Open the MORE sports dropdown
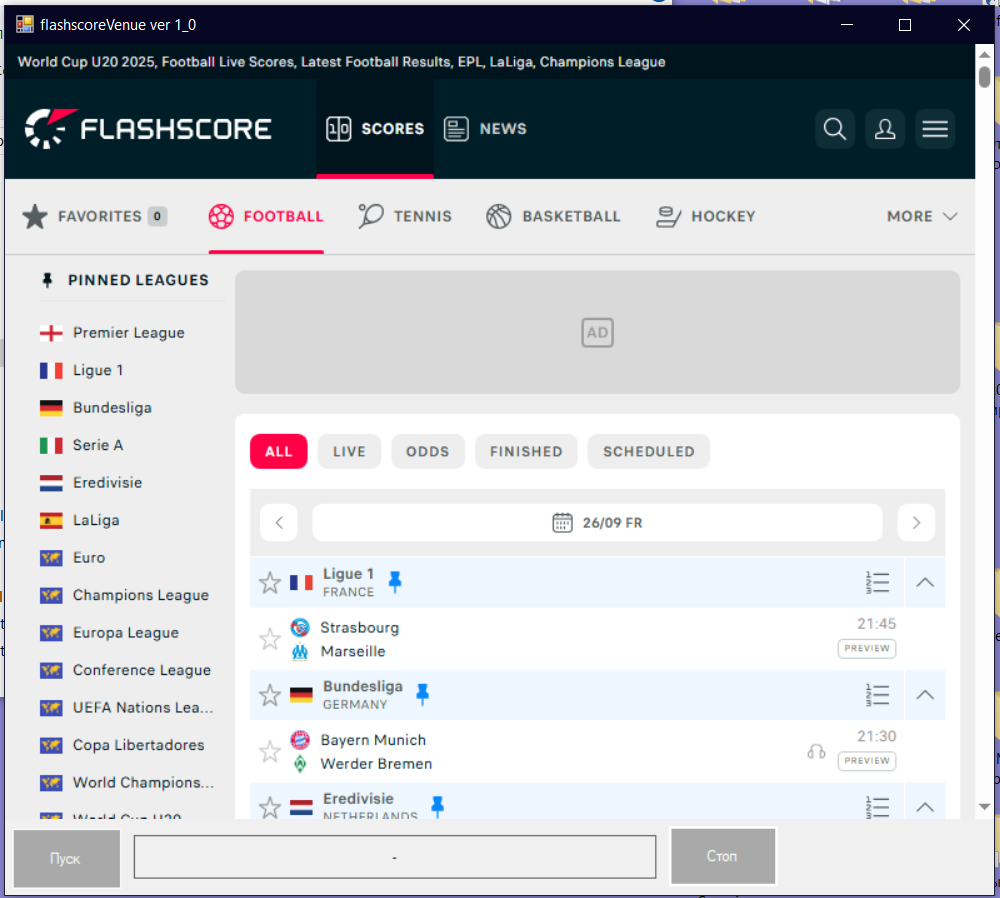1000x898 pixels. click(x=920, y=216)
